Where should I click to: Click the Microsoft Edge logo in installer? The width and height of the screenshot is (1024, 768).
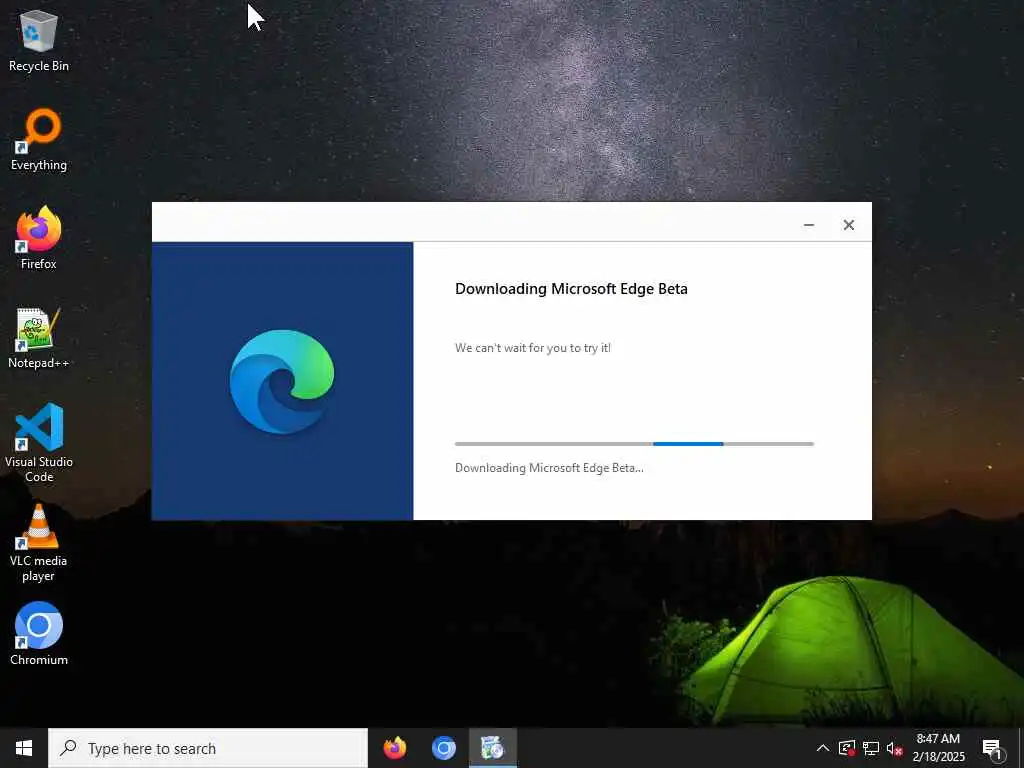click(282, 381)
